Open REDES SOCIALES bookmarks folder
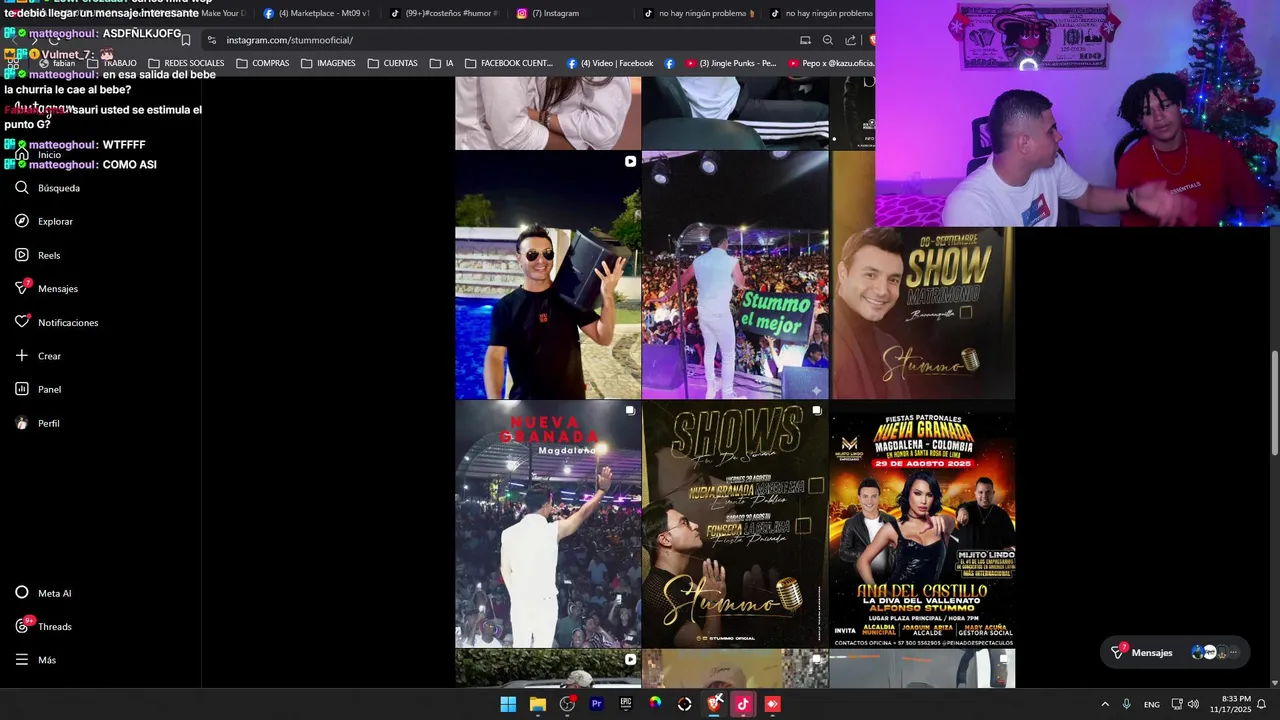1280x720 pixels. point(186,63)
